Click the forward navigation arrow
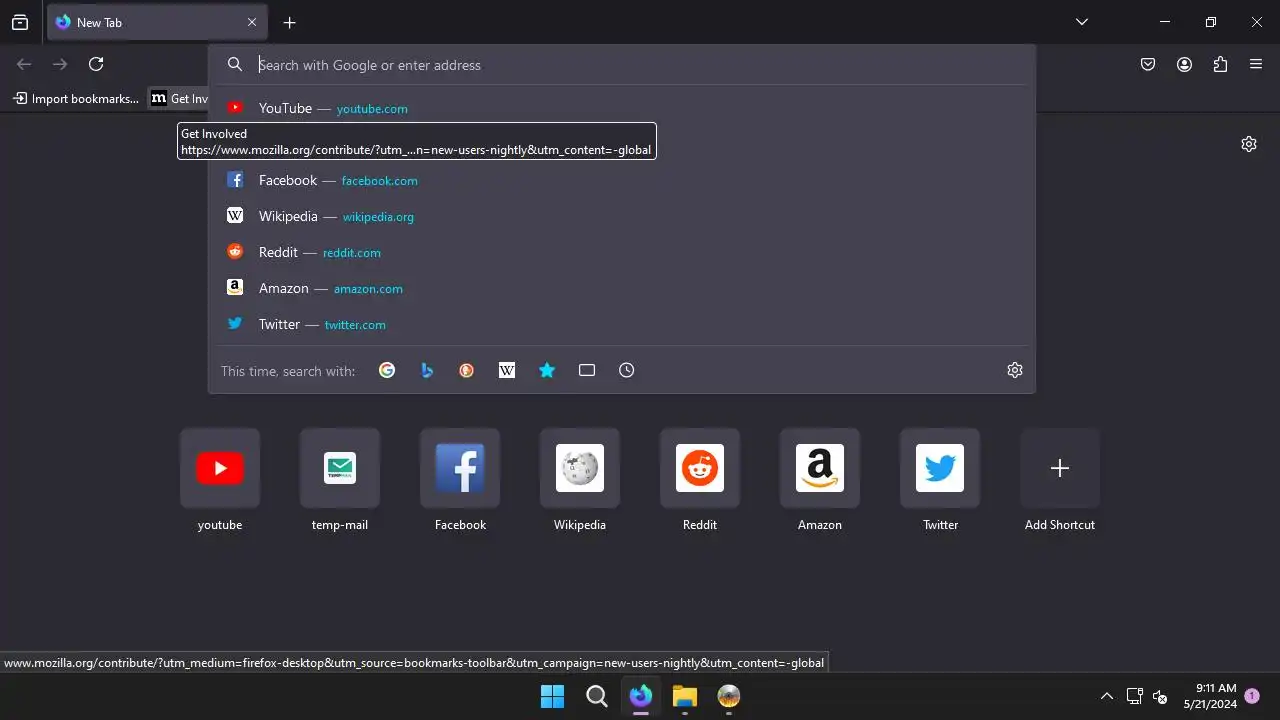Viewport: 1280px width, 720px height. (x=60, y=64)
